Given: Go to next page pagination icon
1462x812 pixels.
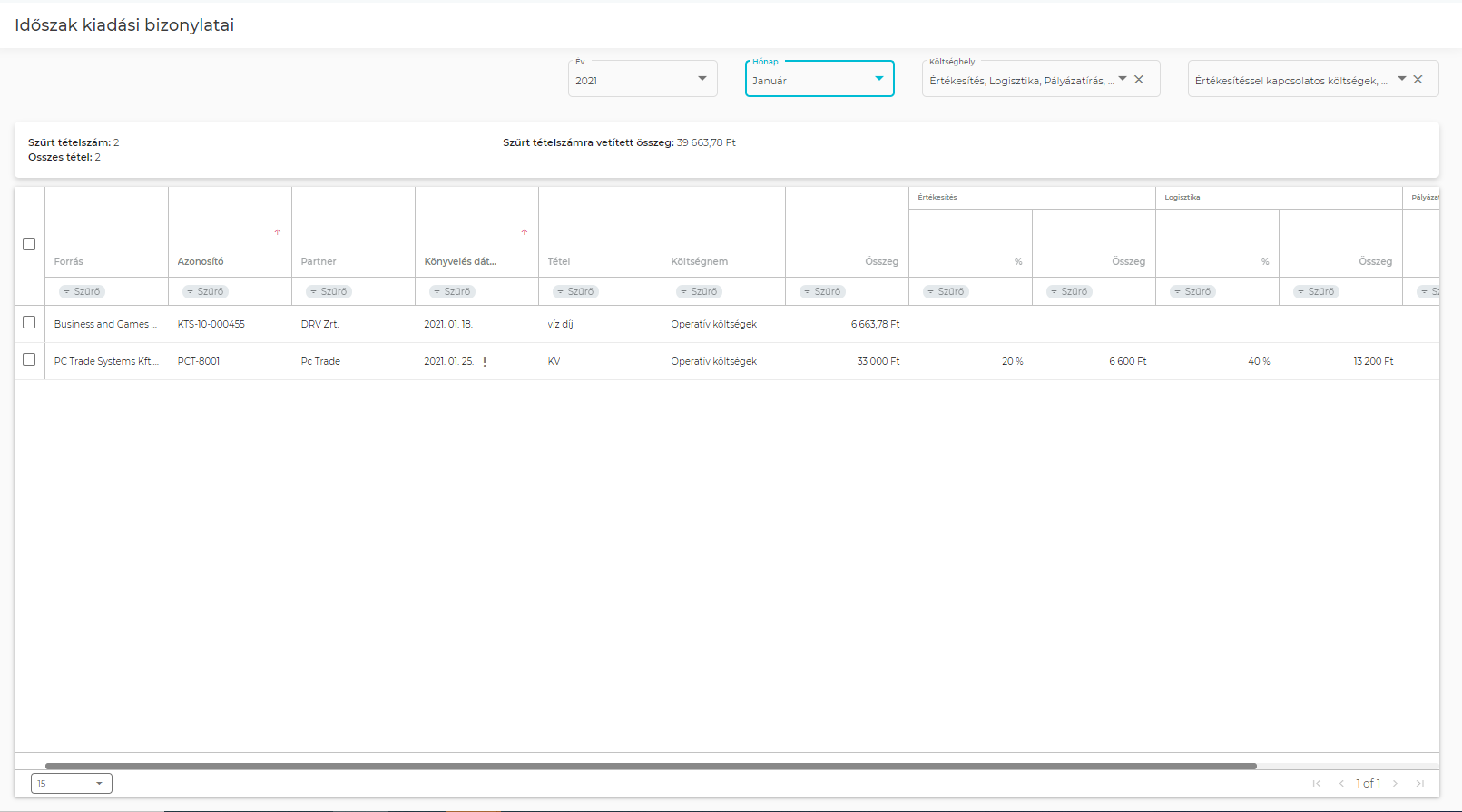Looking at the screenshot, I should pyautogui.click(x=1396, y=783).
